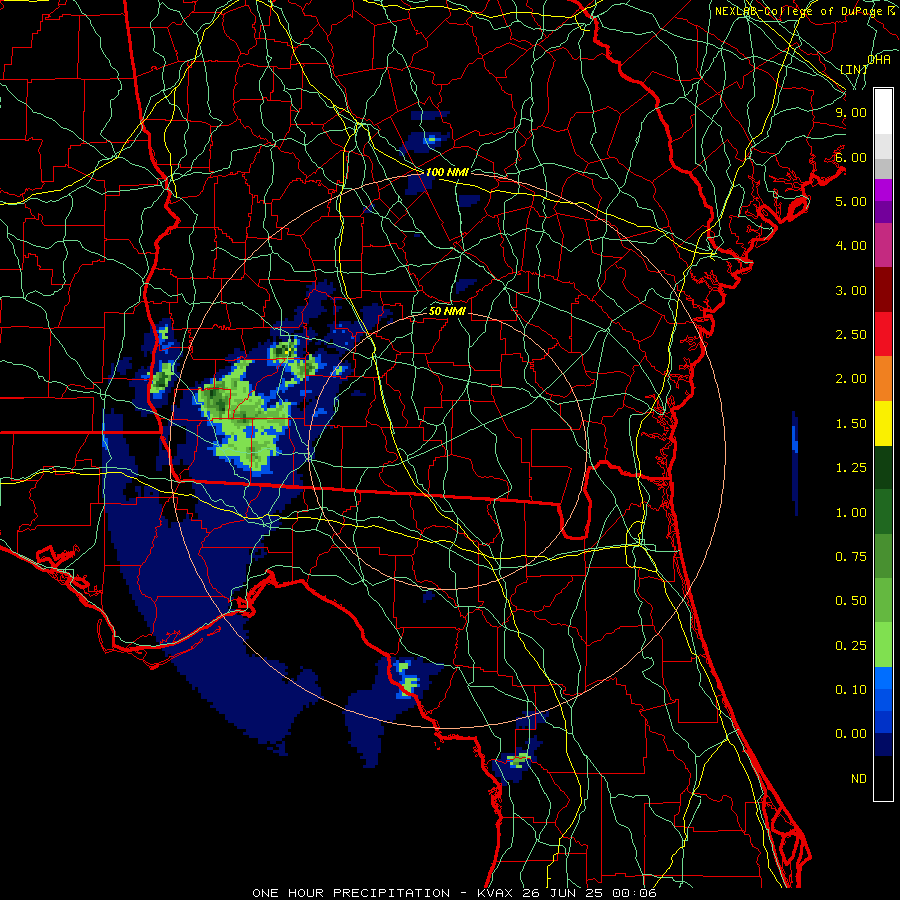Choose the dark red swatch beside 3.00
The image size is (900, 900).
(883, 290)
